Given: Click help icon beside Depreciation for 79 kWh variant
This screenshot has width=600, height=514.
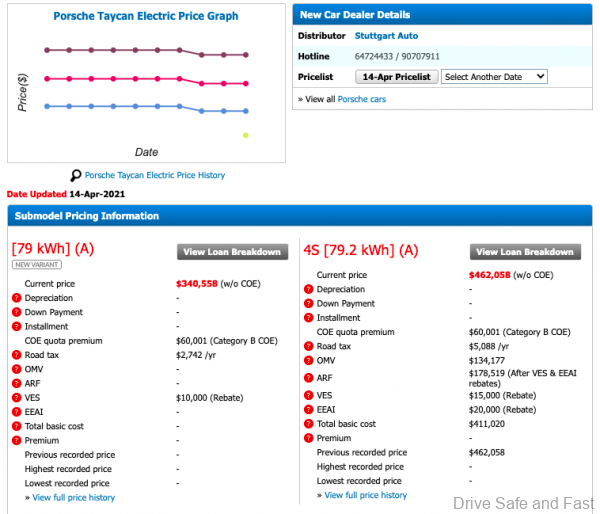Looking at the screenshot, I should coord(16,298).
